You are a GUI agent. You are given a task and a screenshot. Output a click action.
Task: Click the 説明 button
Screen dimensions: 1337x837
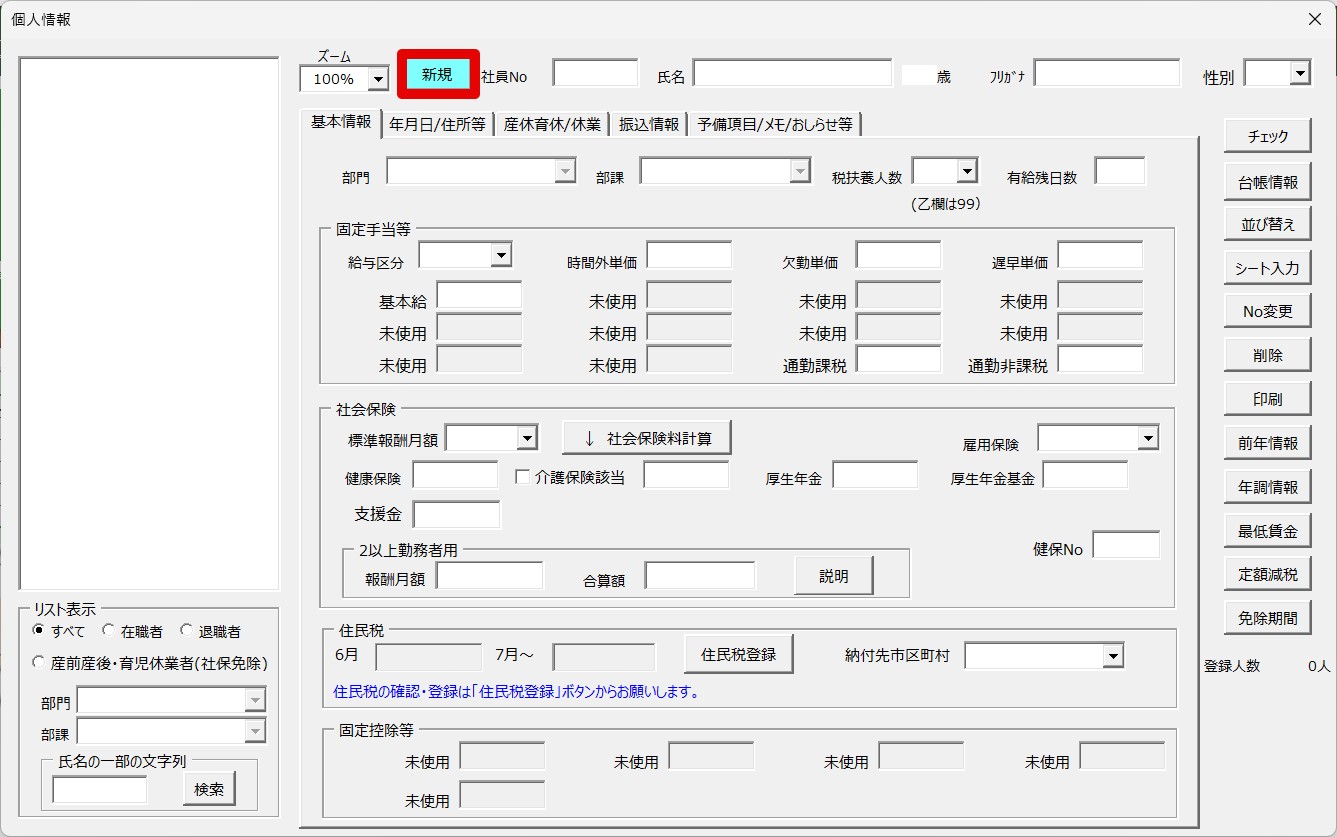point(833,576)
